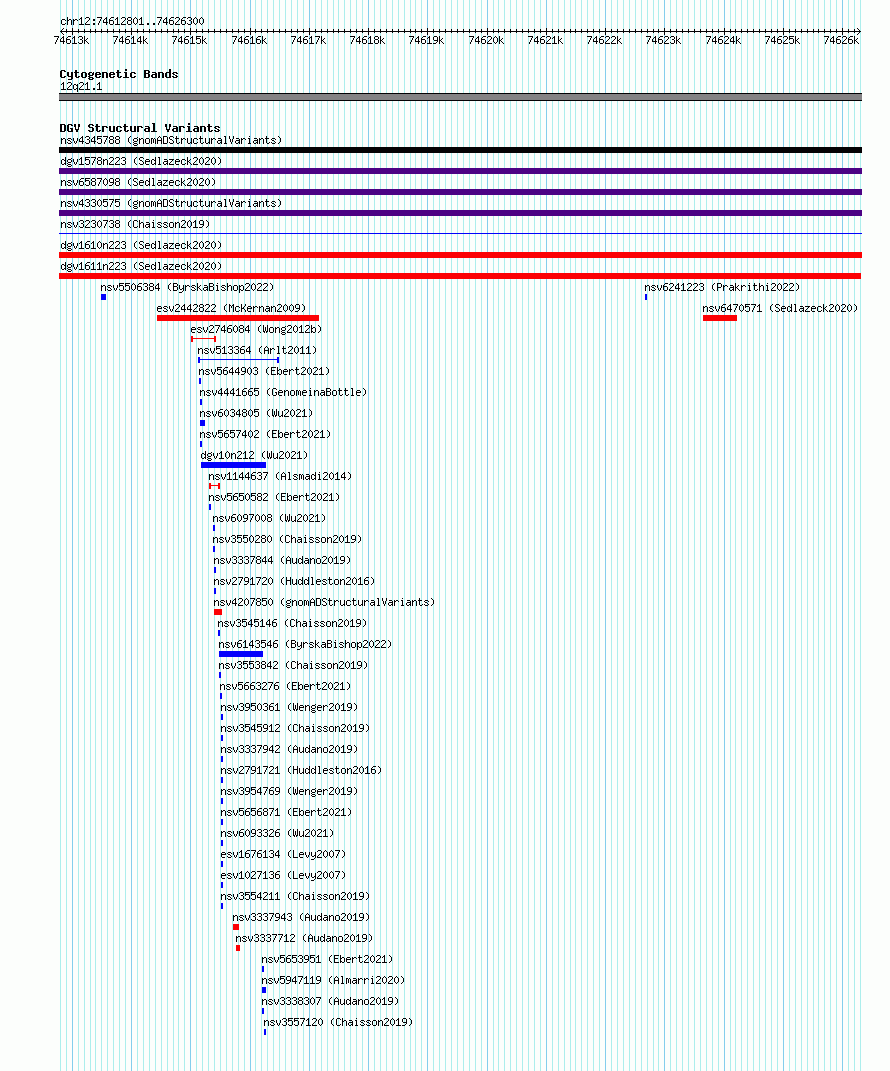
Task: Select nsv5657402 (Ebert2021) label
Action: [x=265, y=434]
